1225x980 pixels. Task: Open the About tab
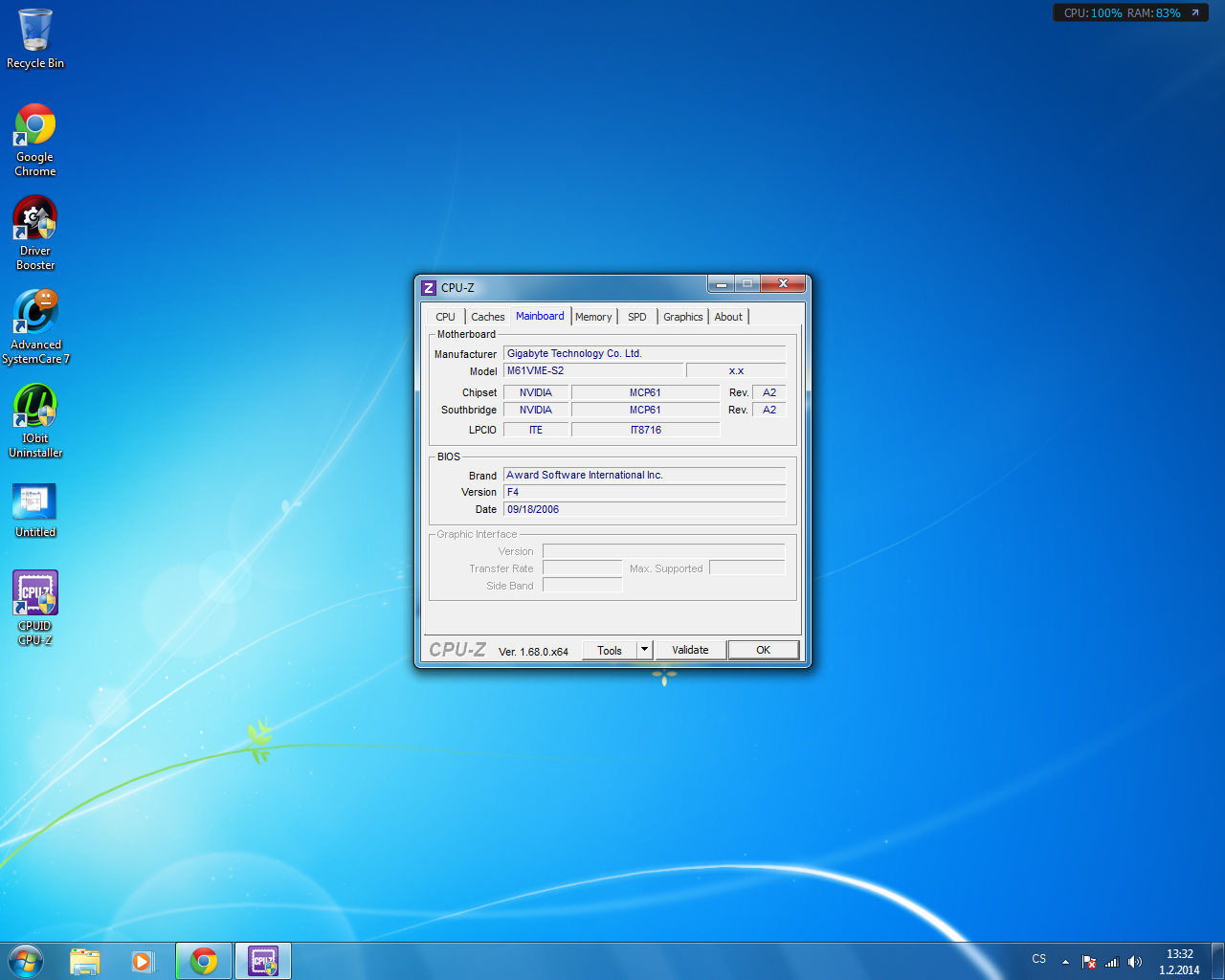tap(728, 317)
